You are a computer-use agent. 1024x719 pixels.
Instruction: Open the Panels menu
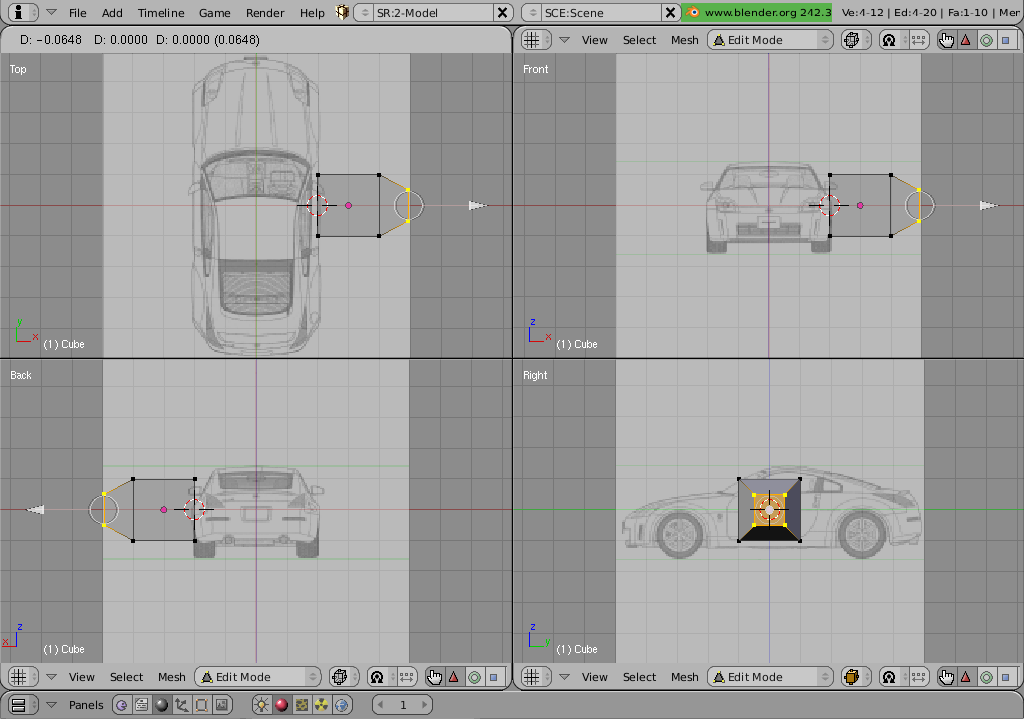click(86, 705)
